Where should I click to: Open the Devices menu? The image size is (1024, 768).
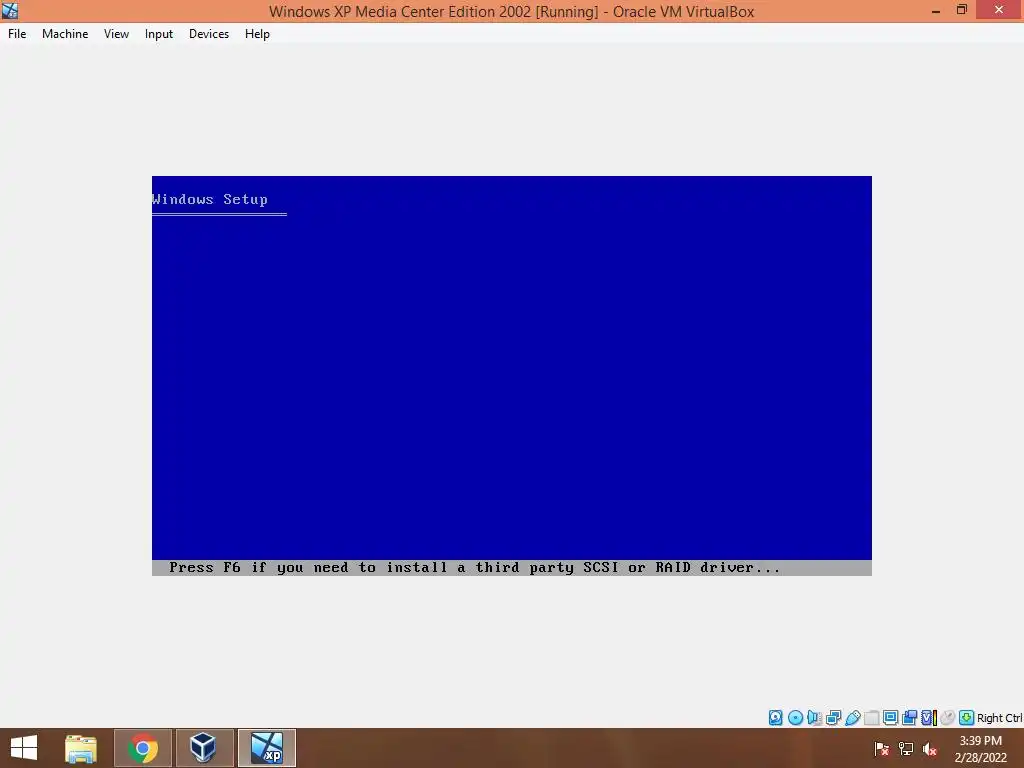209,34
